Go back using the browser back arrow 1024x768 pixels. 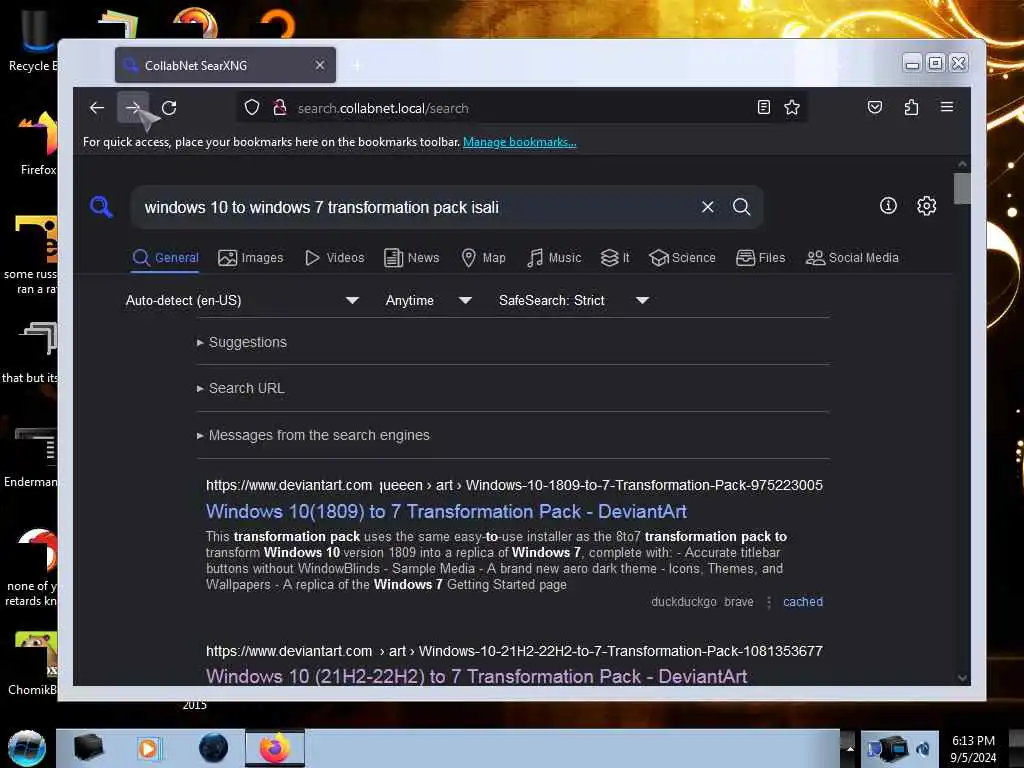97,108
